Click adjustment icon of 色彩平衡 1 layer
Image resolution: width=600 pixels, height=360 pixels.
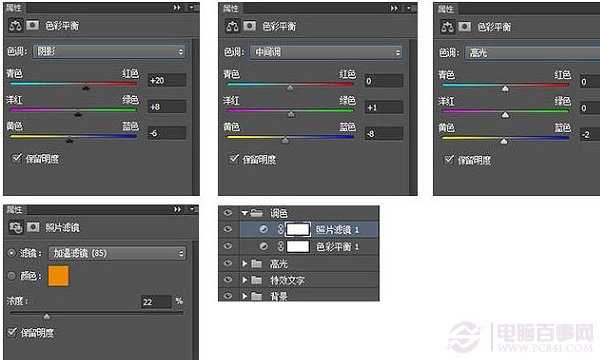[264, 246]
